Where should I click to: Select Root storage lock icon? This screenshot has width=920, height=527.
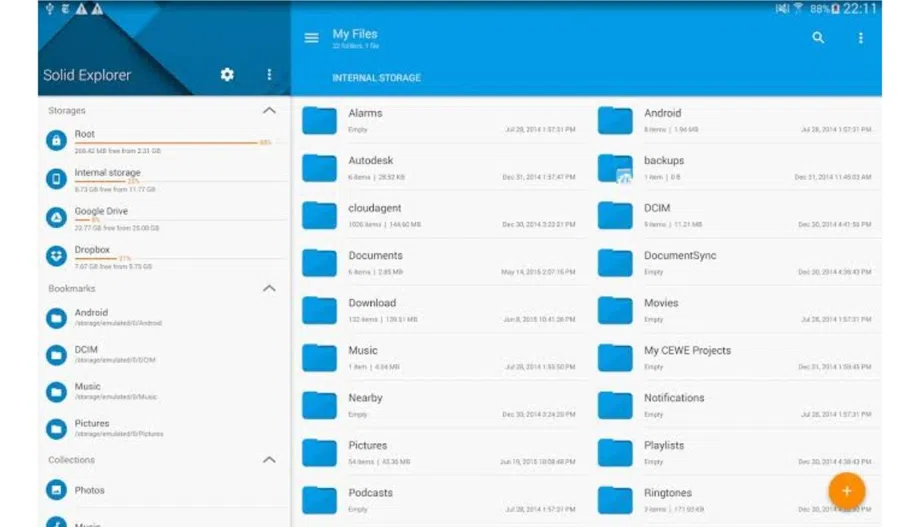coord(56,141)
